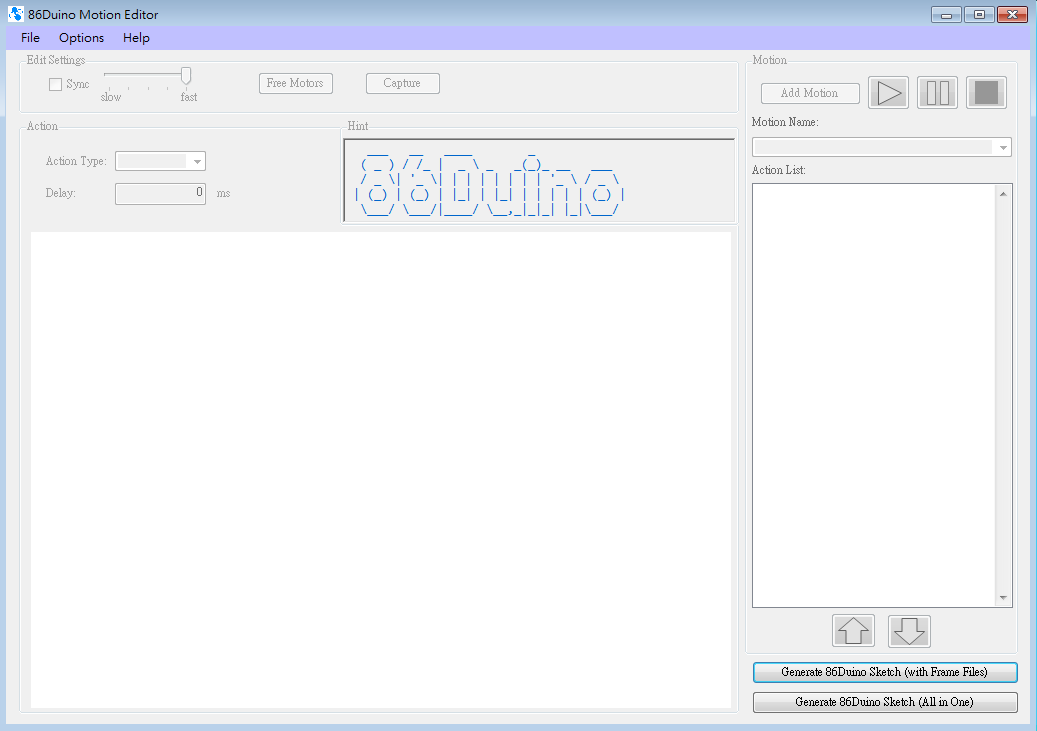This screenshot has height=731, width=1037.
Task: Open the Action Type dropdown
Action: coord(161,161)
